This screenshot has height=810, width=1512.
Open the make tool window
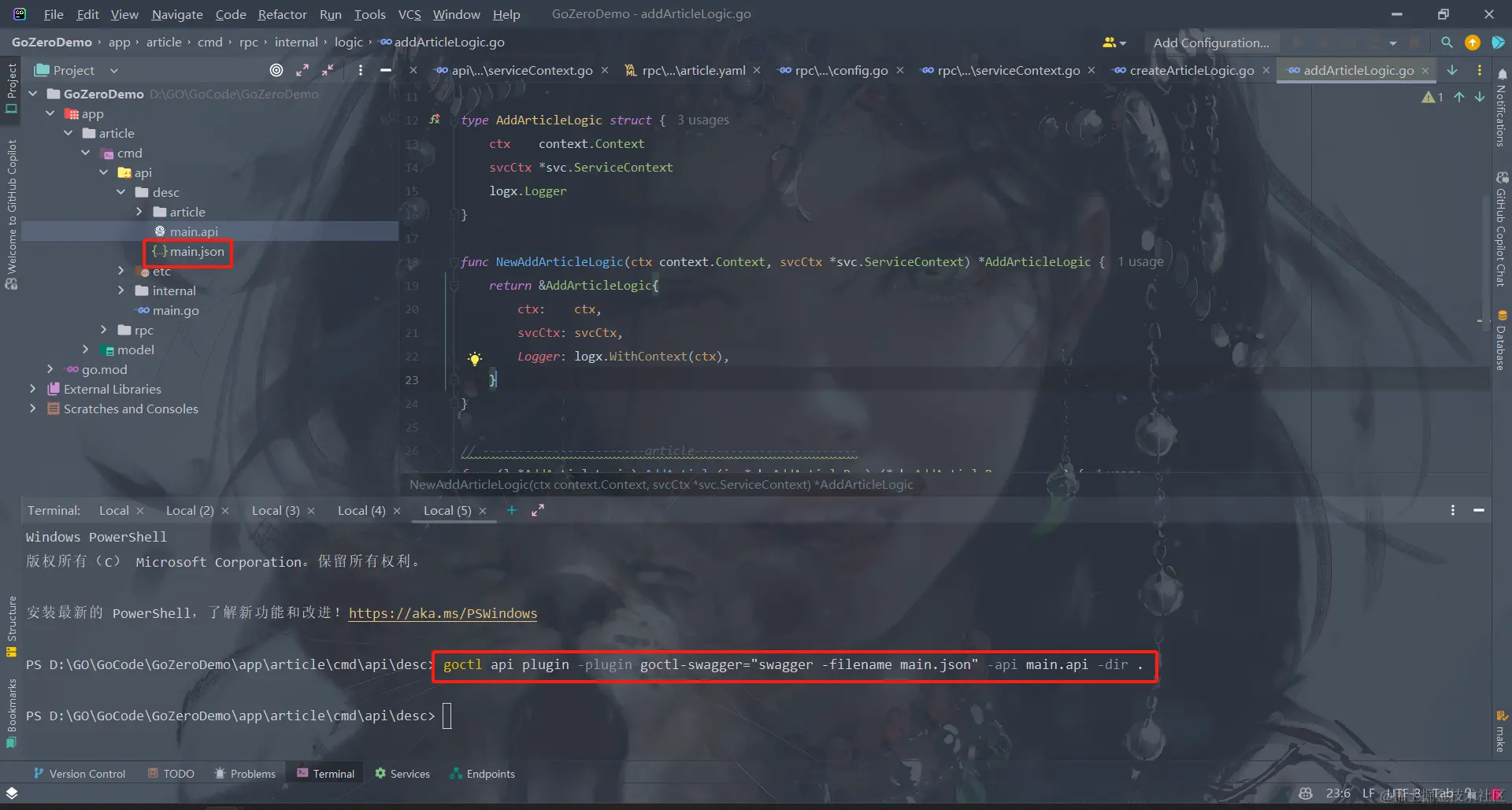pos(1501,732)
